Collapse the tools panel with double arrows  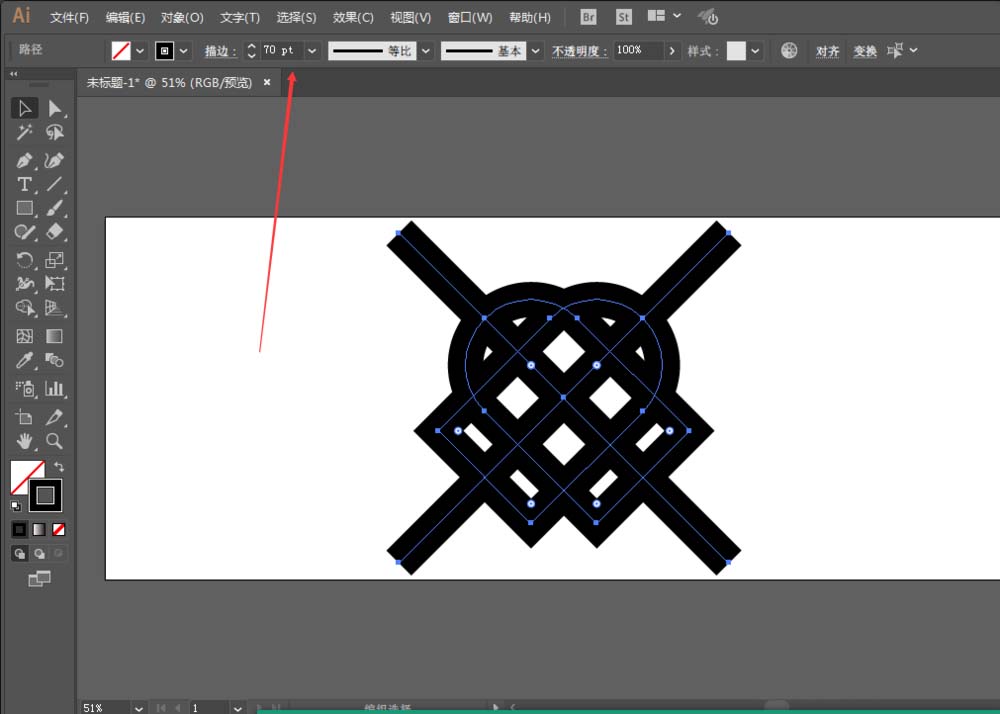(x=13, y=74)
